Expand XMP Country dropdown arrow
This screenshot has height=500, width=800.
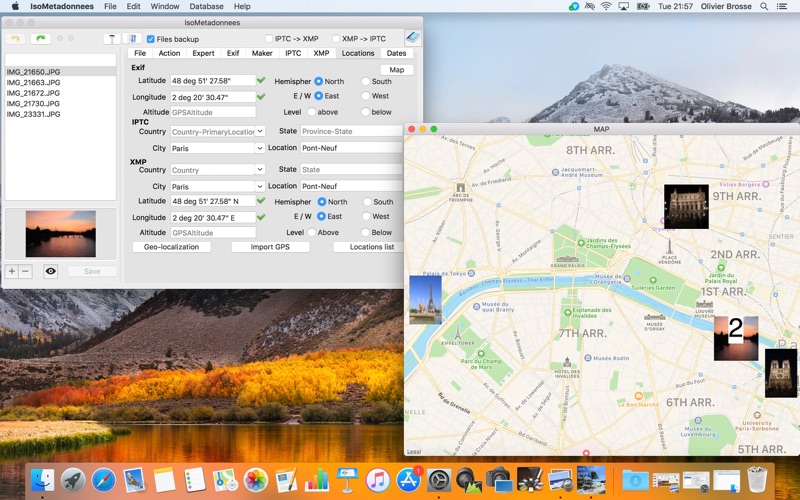click(260, 169)
